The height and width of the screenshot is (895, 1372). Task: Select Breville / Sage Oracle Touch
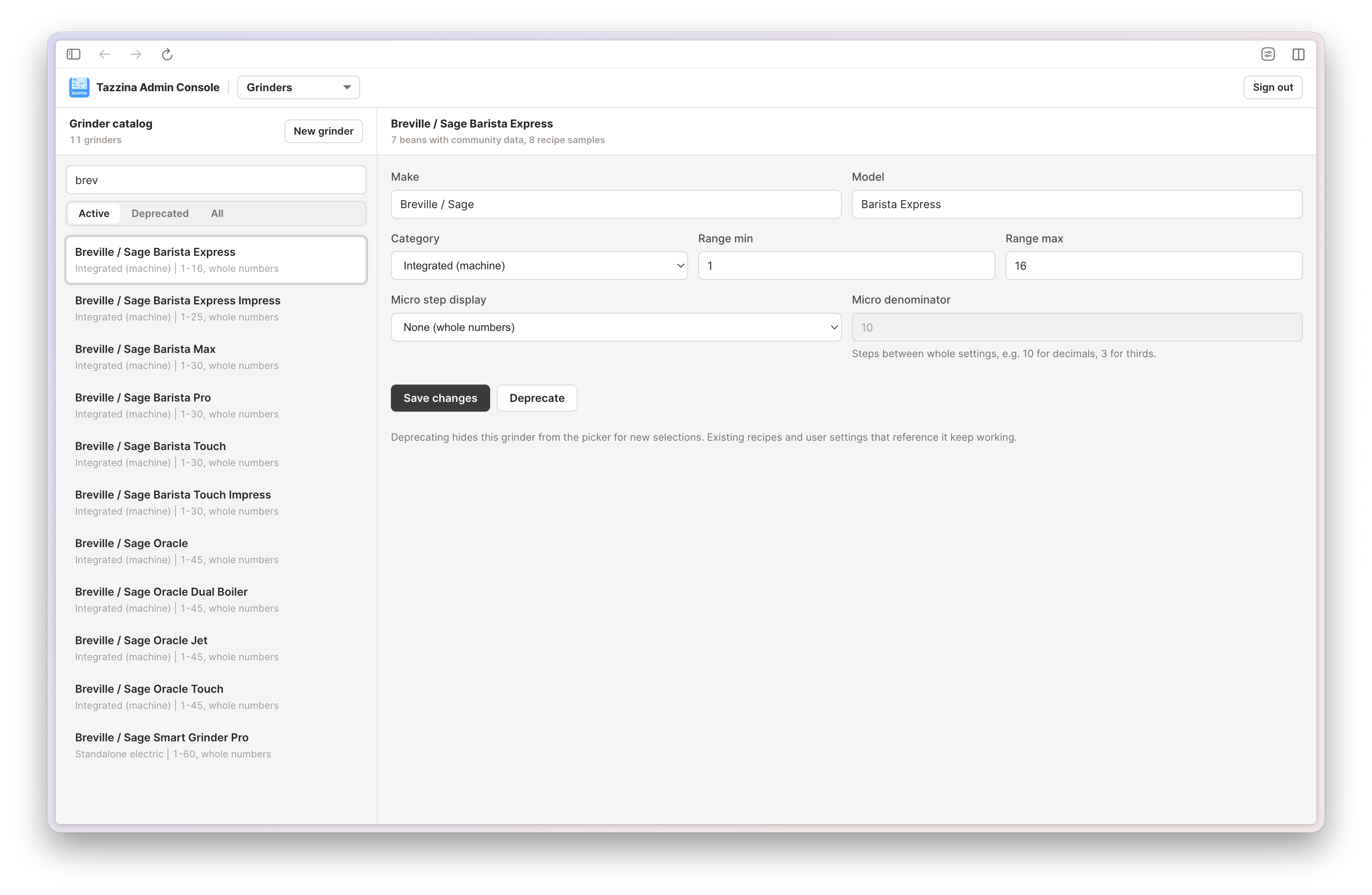[x=216, y=697]
